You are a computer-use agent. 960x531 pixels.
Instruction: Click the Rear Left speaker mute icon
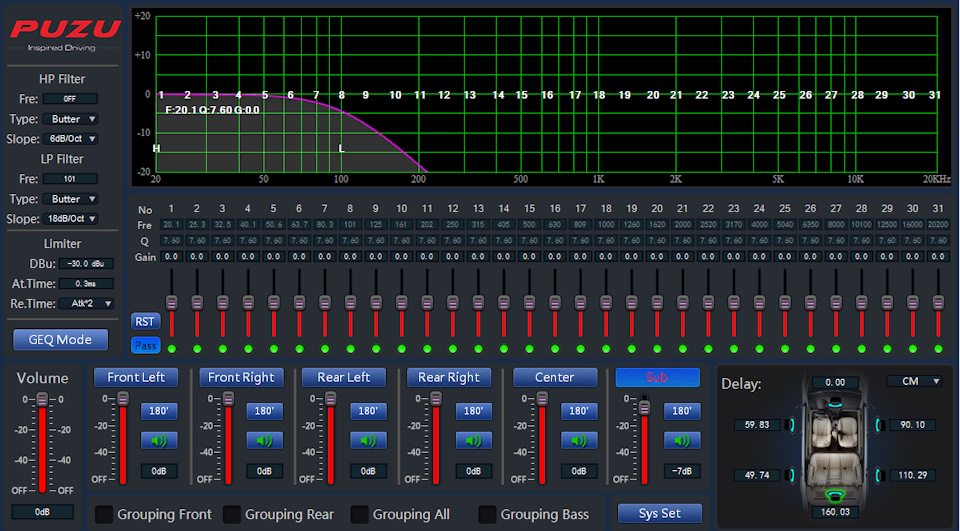(x=367, y=440)
